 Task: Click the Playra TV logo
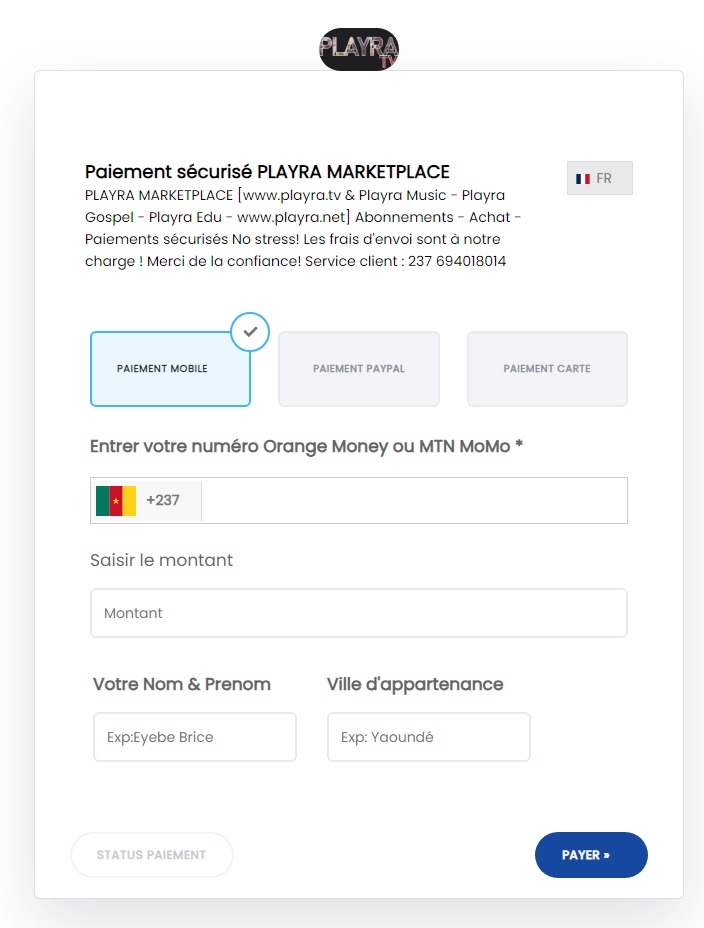click(x=359, y=49)
